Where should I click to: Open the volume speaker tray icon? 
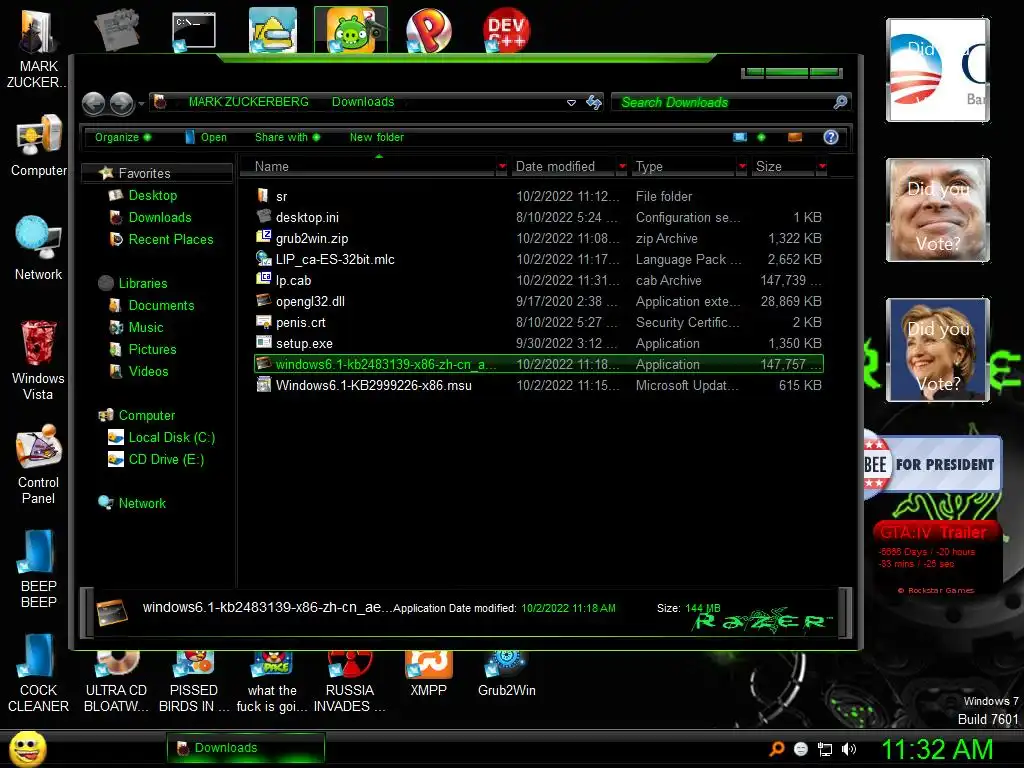click(x=849, y=749)
